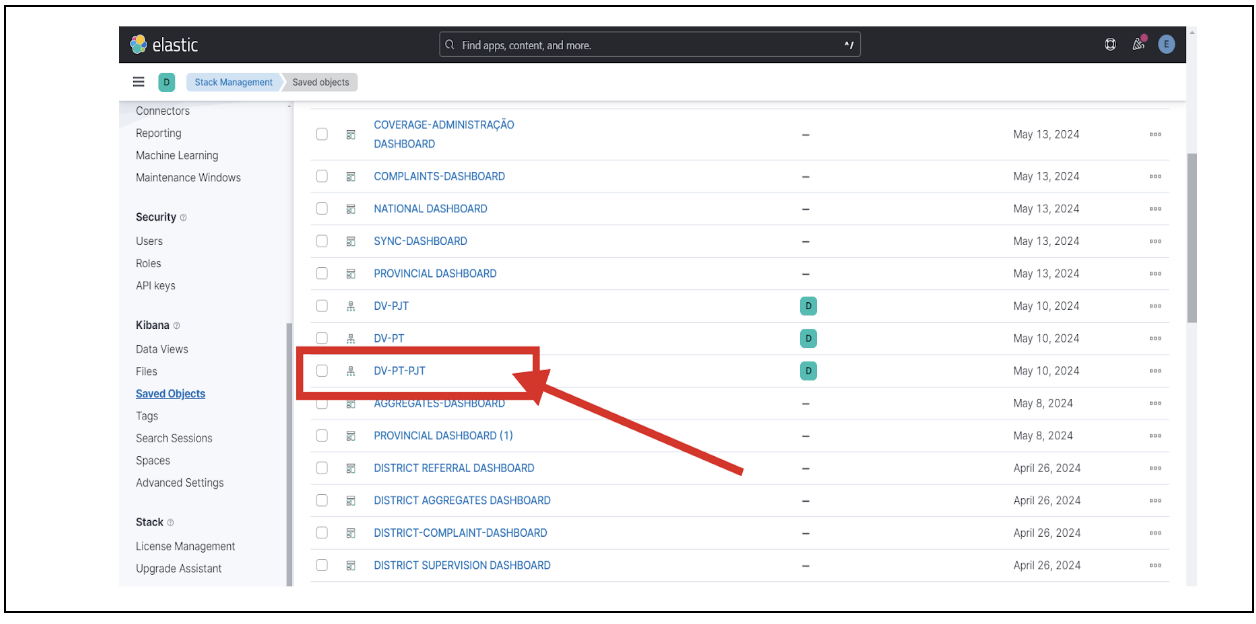Click the Elastic logo

click(164, 45)
